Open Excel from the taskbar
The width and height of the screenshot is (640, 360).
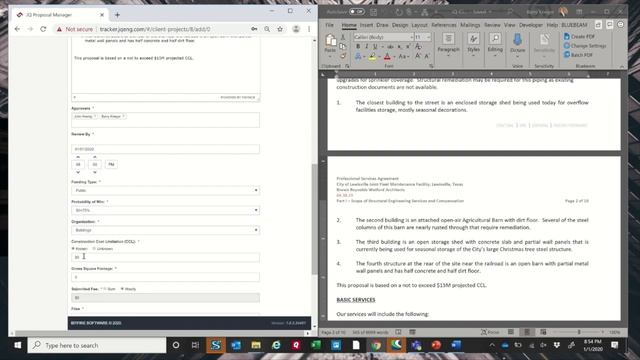coord(316,345)
